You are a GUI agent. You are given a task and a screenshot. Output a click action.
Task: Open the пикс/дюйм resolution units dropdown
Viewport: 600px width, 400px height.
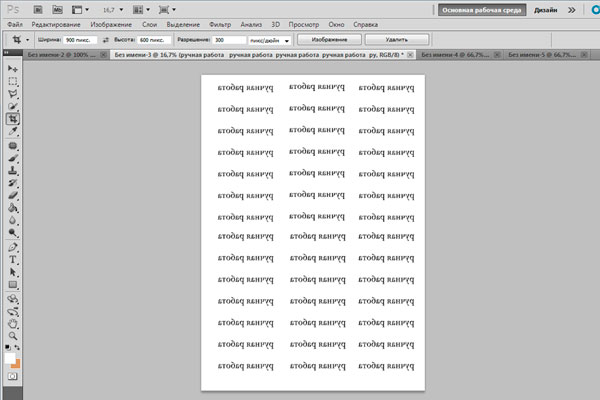coord(269,40)
